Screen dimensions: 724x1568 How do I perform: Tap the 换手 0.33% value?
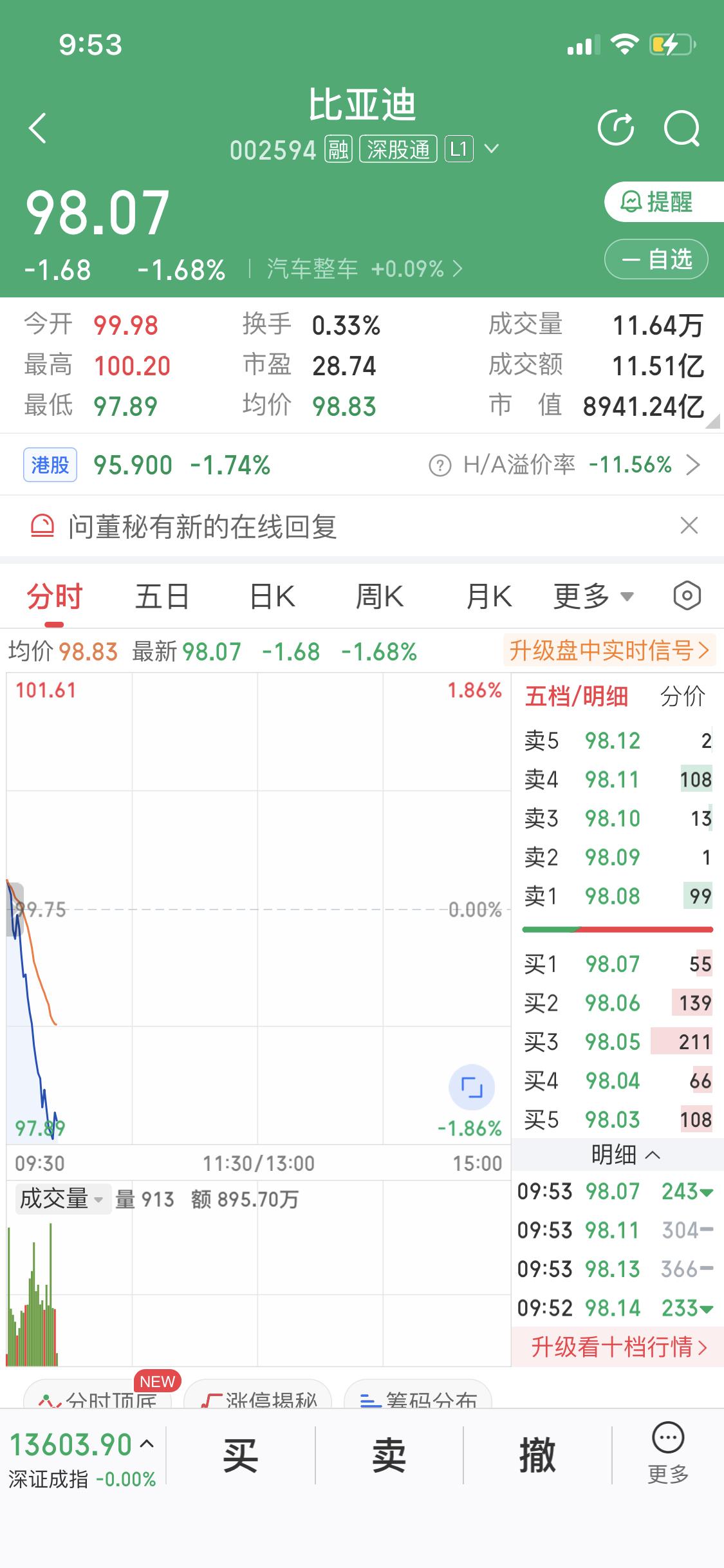tap(346, 326)
